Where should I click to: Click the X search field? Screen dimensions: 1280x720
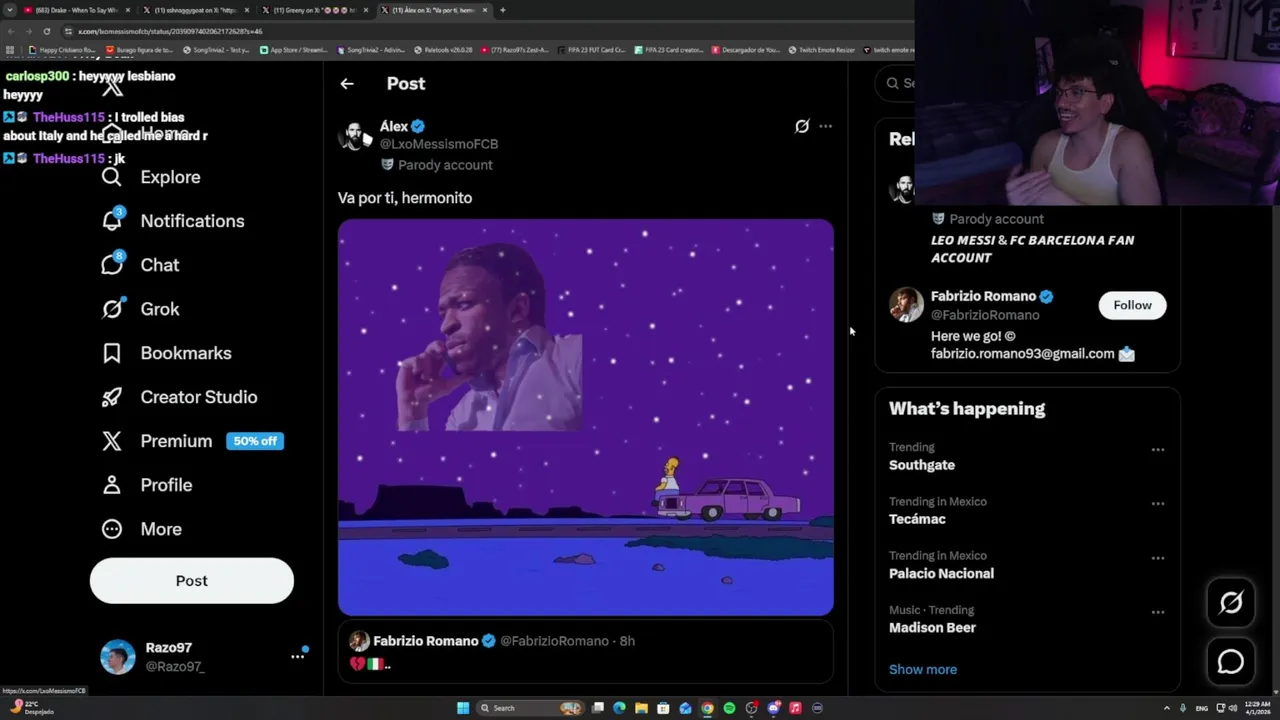895,83
